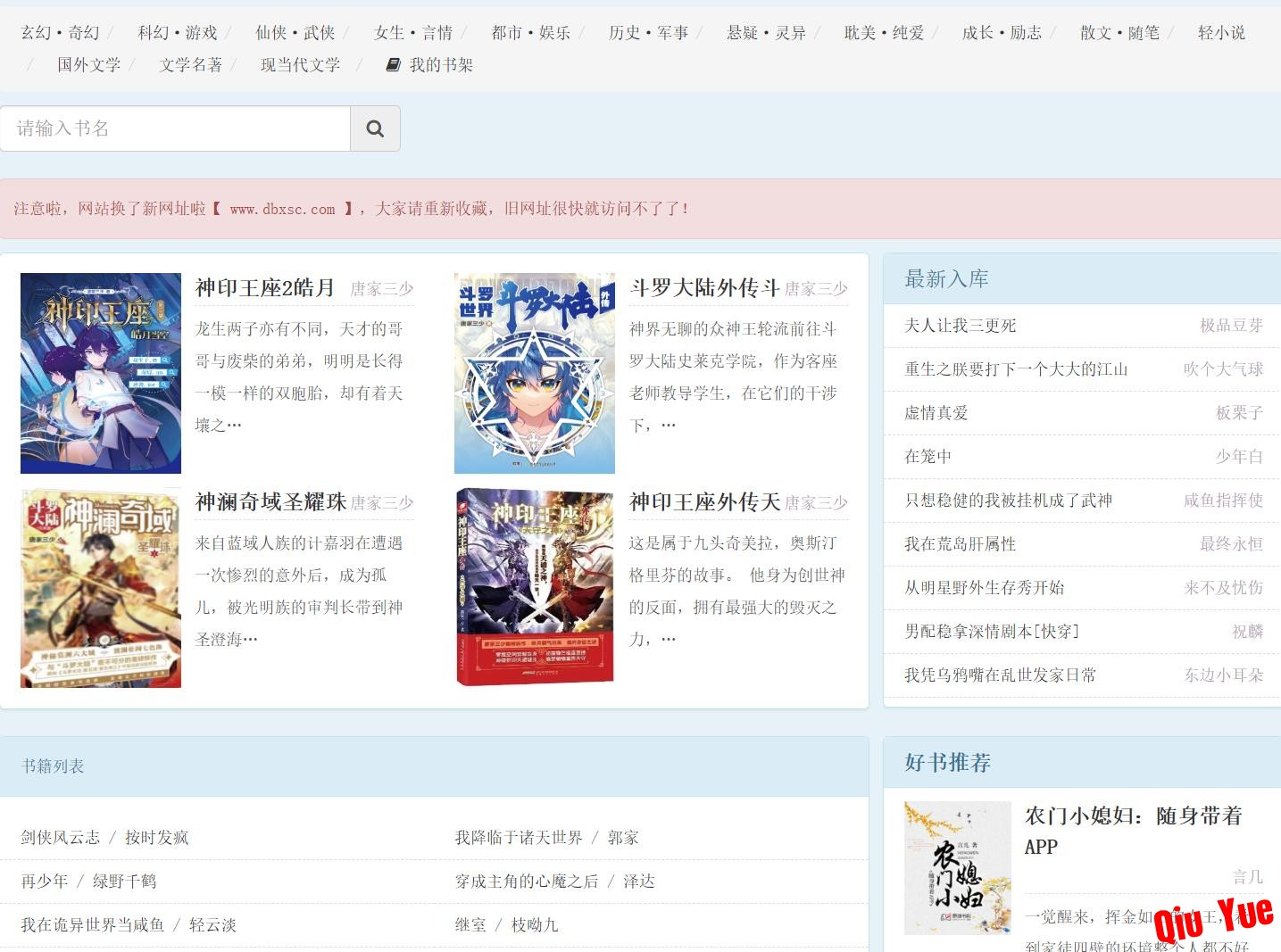Click author 极品豆芽

click(x=1232, y=326)
